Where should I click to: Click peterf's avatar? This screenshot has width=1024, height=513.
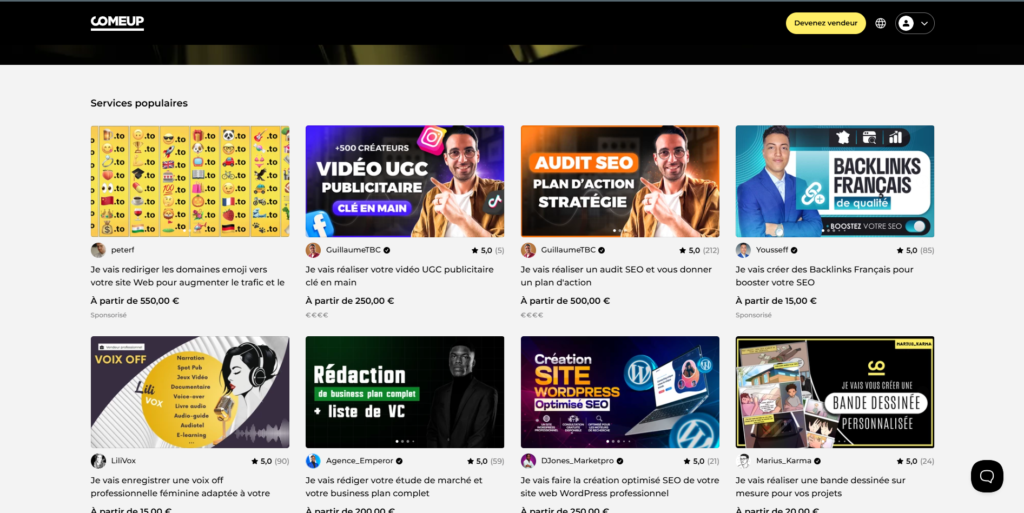coord(98,250)
